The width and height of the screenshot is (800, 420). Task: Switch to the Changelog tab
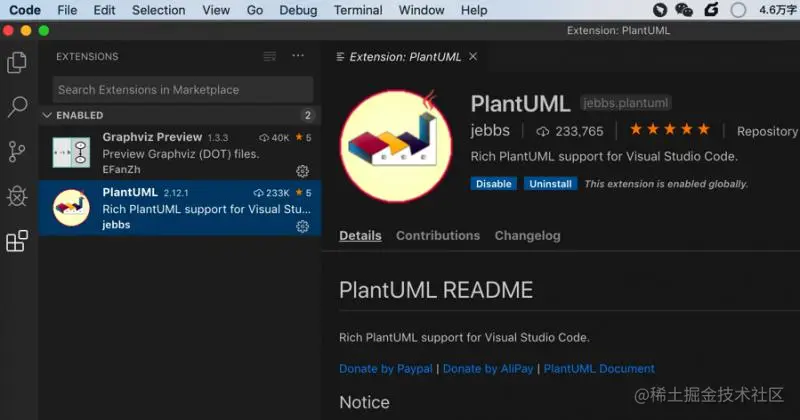tap(527, 236)
